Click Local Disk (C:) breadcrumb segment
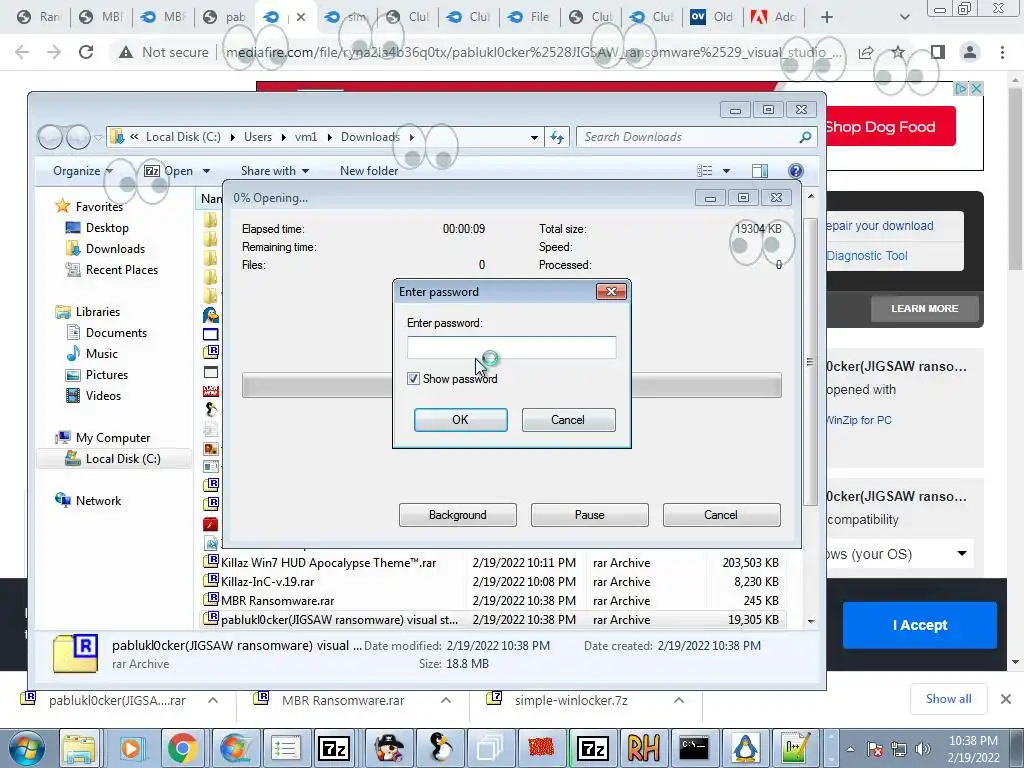 coord(183,137)
